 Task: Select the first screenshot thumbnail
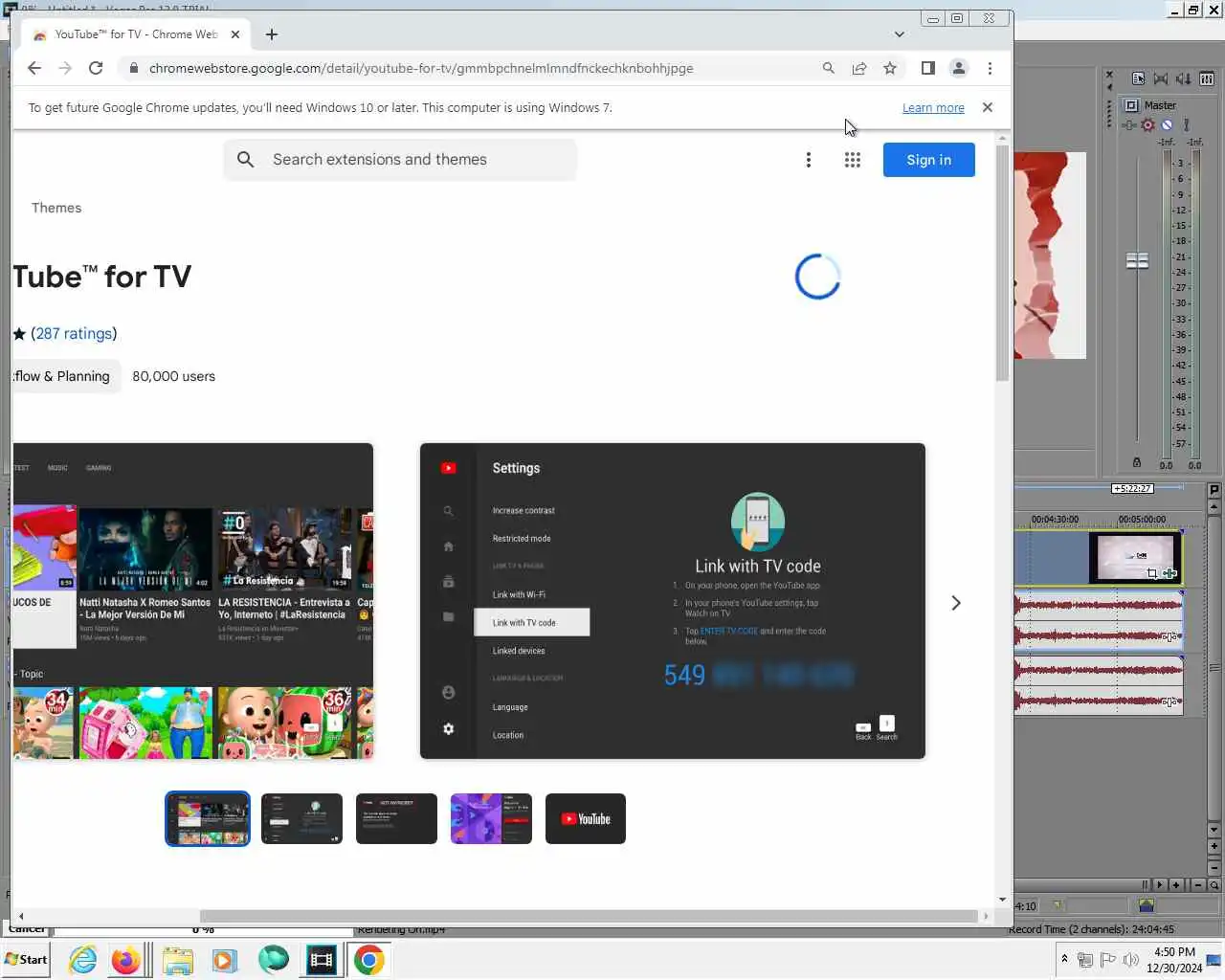click(x=208, y=818)
